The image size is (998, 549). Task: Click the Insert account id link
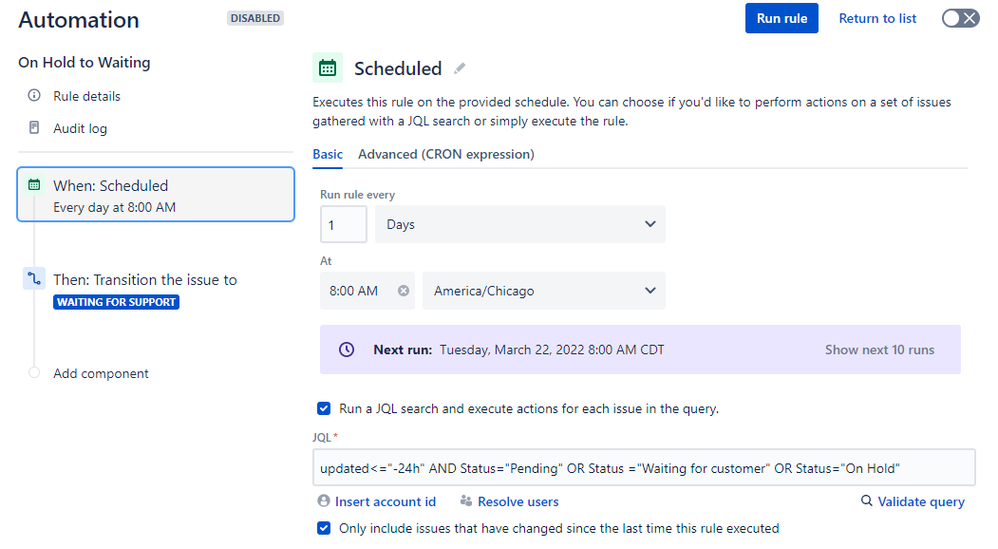[x=385, y=502]
